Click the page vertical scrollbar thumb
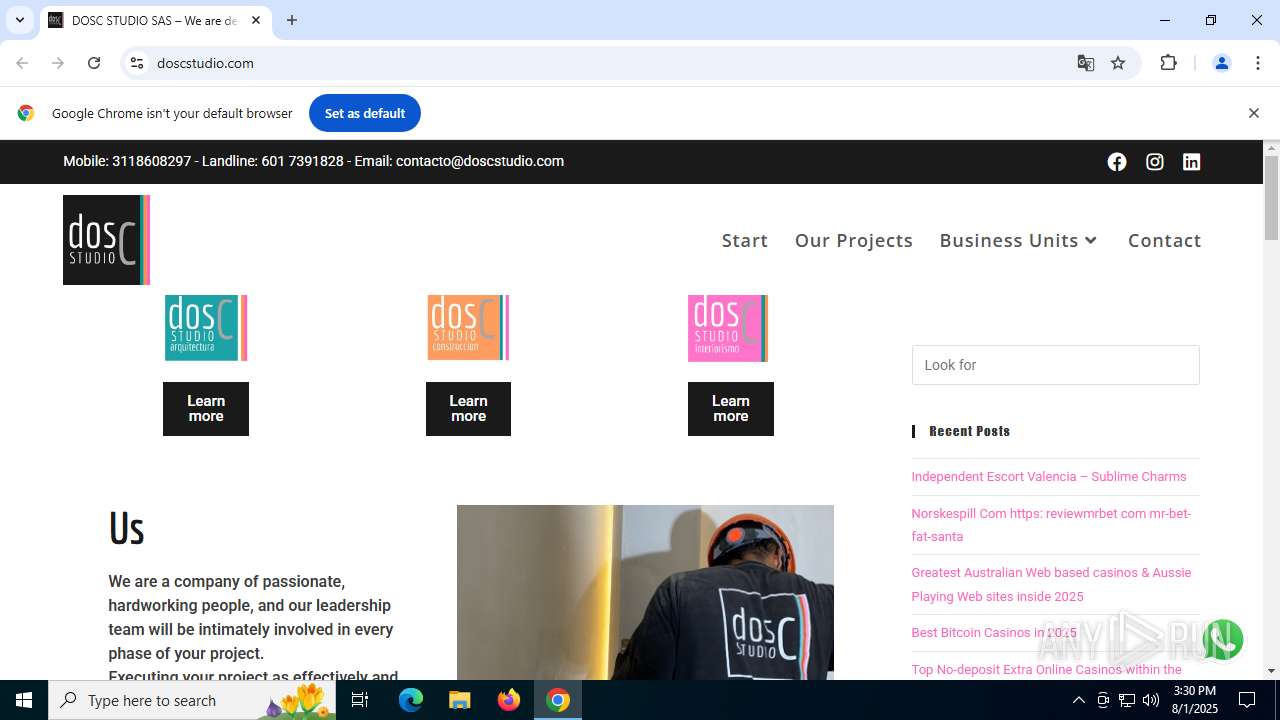 [x=1271, y=198]
